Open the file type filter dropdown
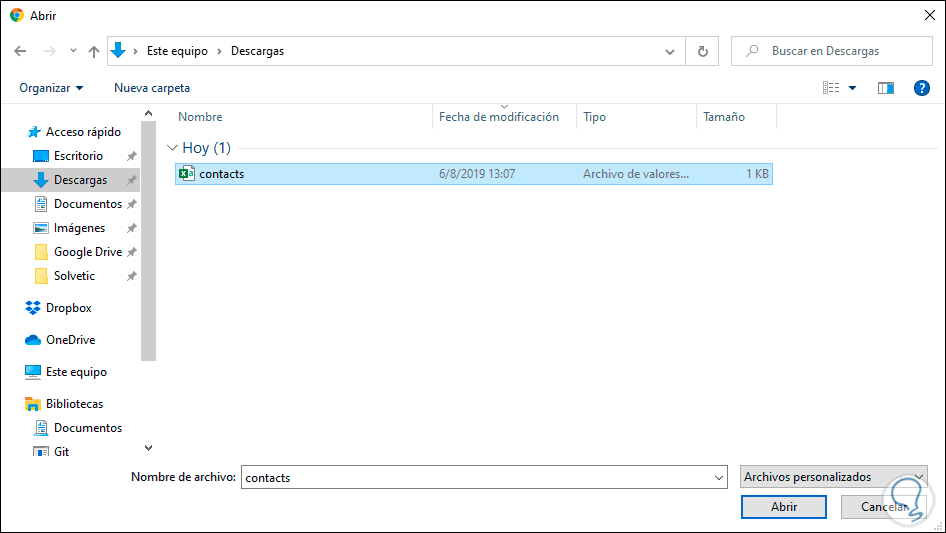The width and height of the screenshot is (946, 533). pos(834,477)
